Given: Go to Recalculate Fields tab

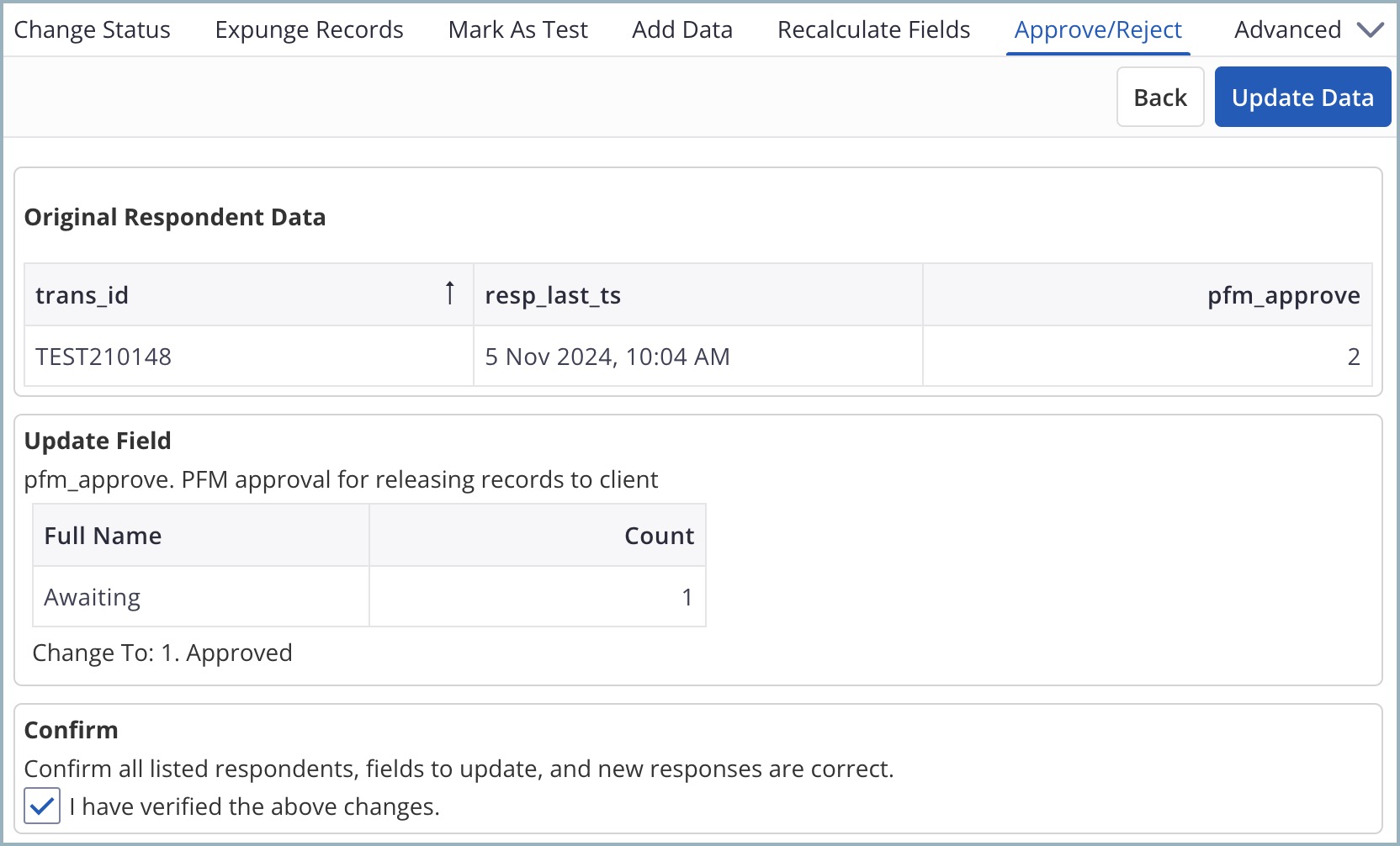Looking at the screenshot, I should click(873, 29).
